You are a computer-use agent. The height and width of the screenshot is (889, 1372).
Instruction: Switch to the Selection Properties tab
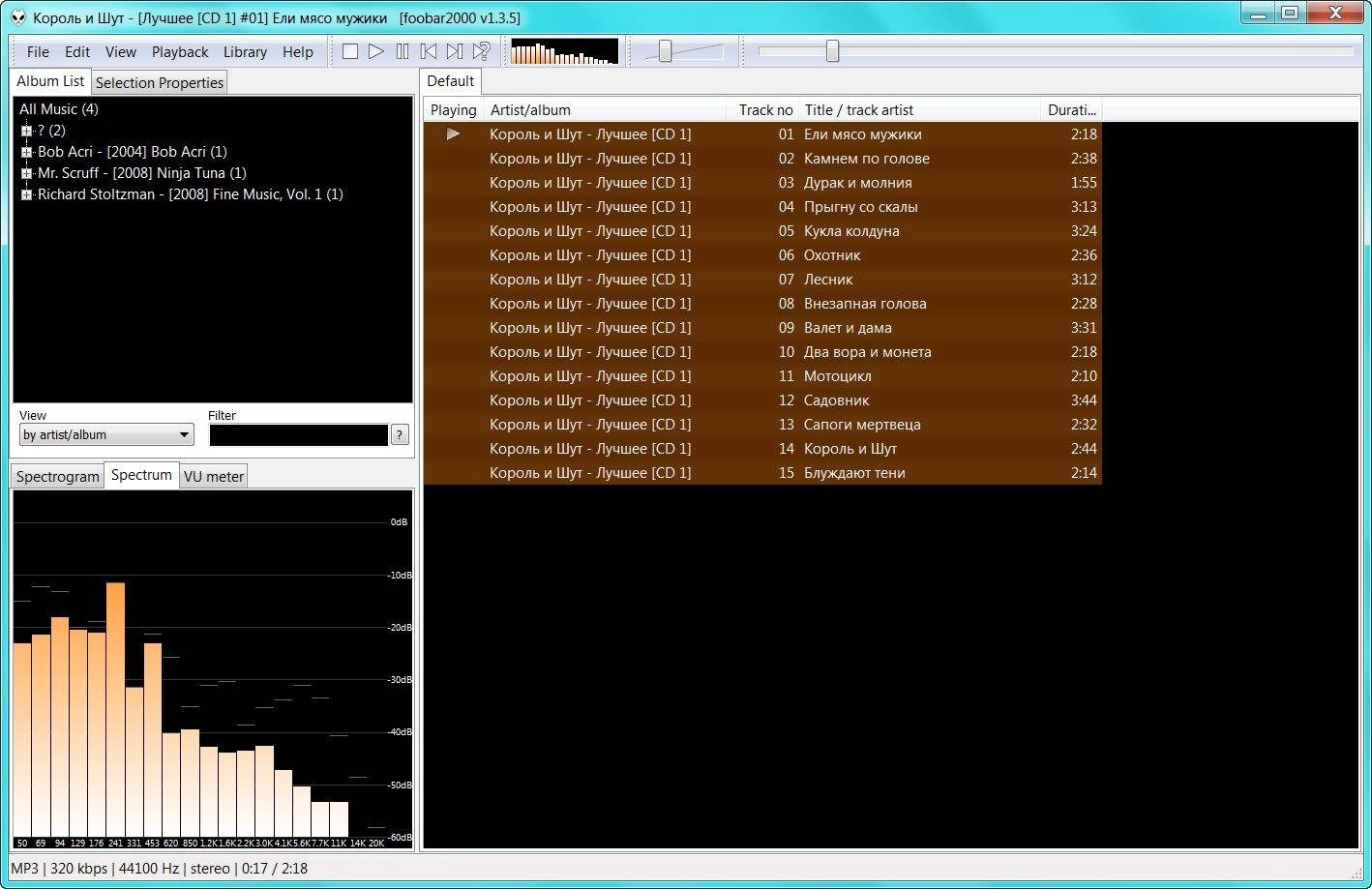160,83
